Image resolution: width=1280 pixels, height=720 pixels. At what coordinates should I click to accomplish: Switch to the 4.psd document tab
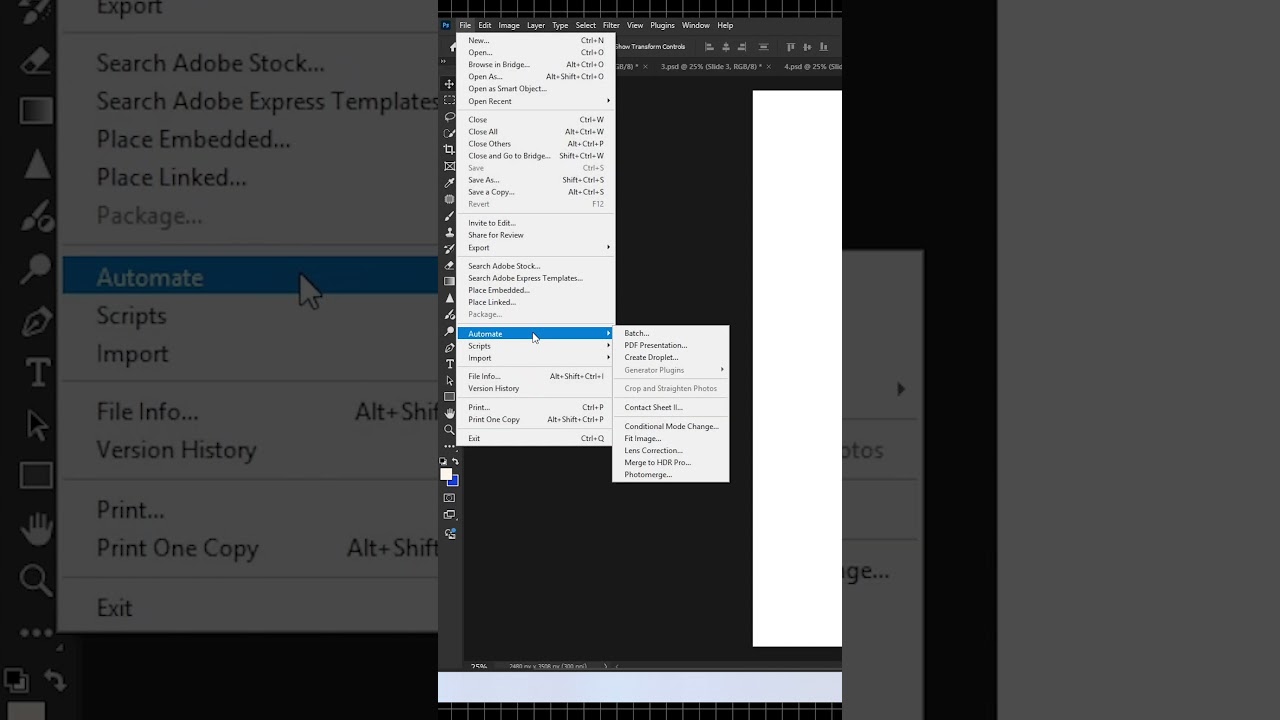812,66
